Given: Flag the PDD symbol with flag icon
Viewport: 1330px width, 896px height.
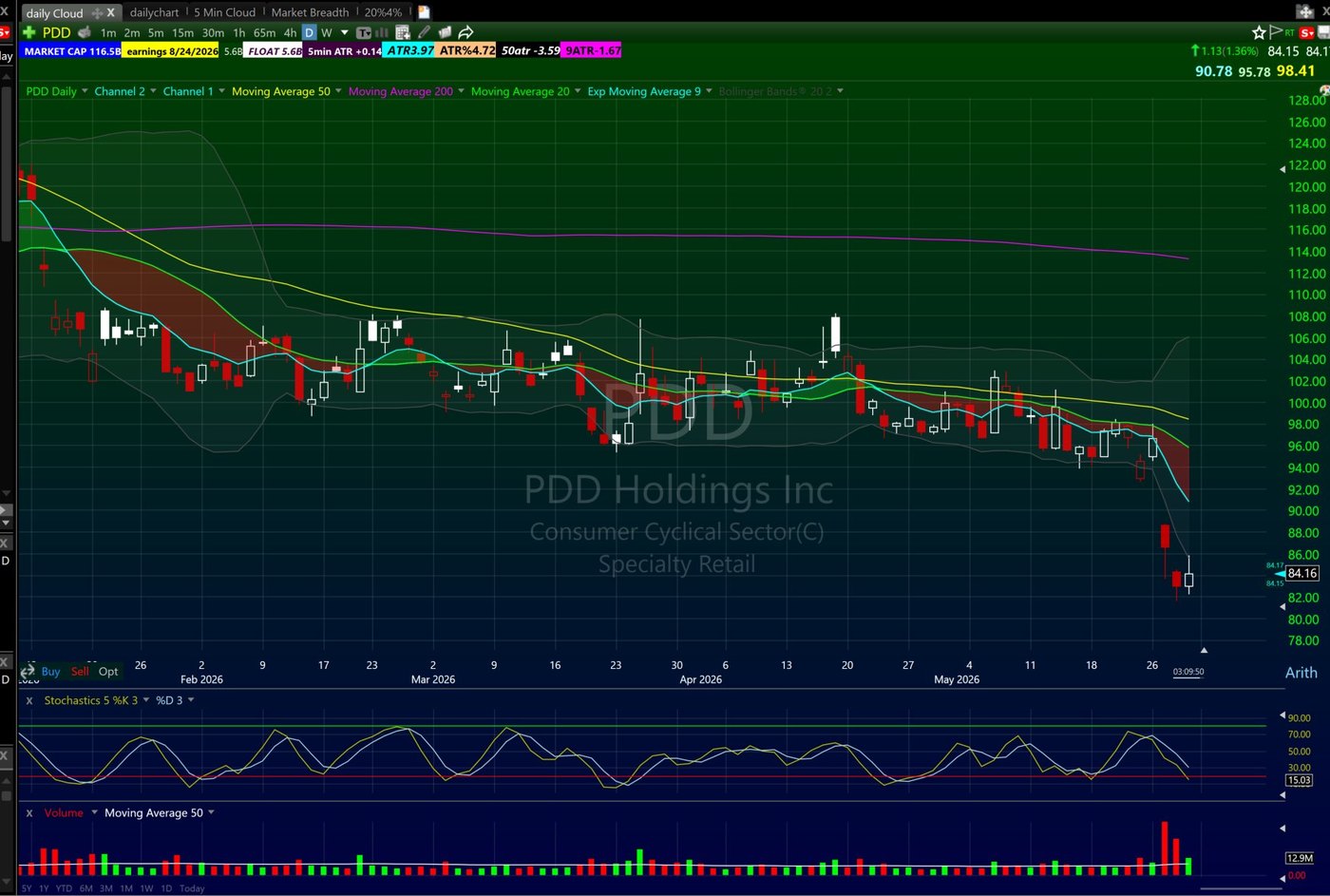Looking at the screenshot, I should click(x=1275, y=31).
